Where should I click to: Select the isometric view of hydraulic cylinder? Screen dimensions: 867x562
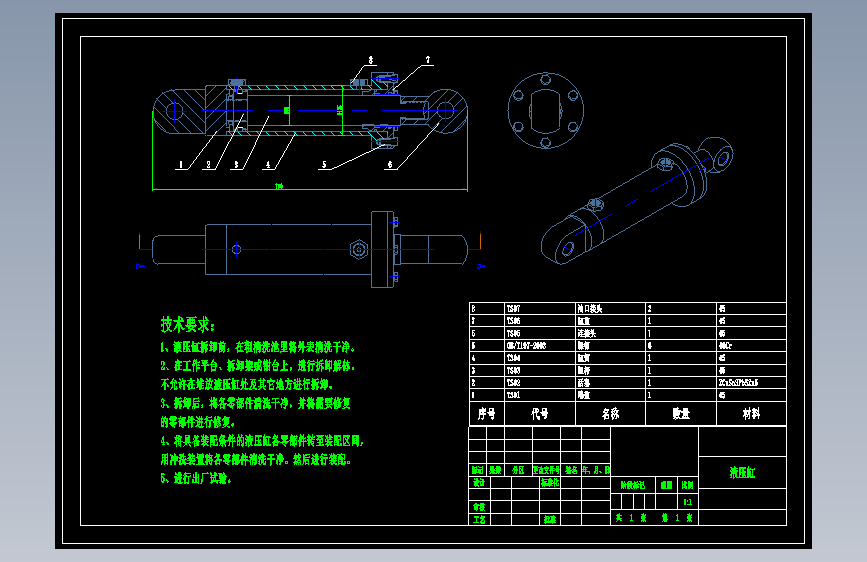click(x=637, y=201)
